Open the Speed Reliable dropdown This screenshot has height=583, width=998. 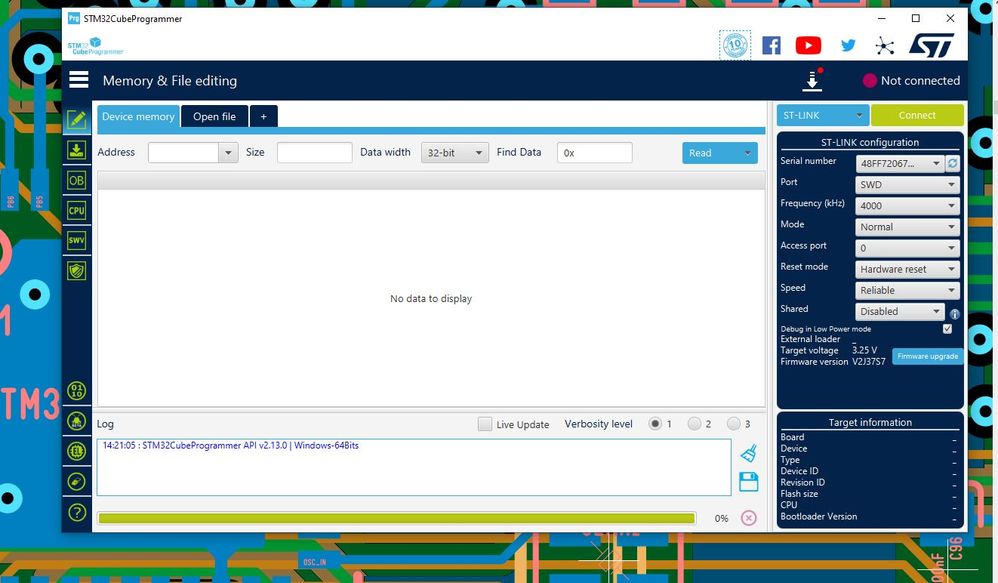click(x=907, y=290)
